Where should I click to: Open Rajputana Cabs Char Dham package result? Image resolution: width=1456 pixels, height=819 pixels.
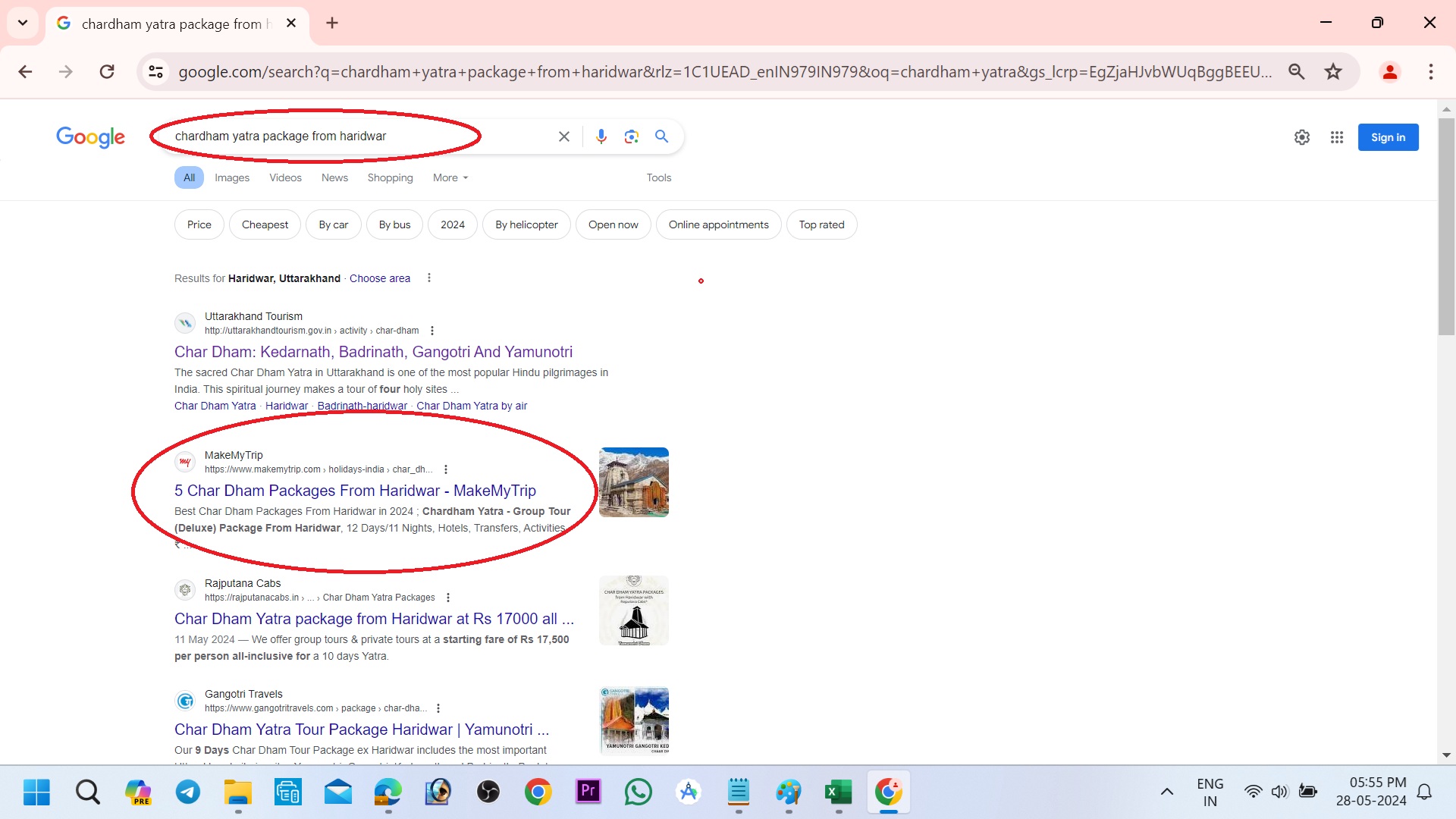coord(374,619)
